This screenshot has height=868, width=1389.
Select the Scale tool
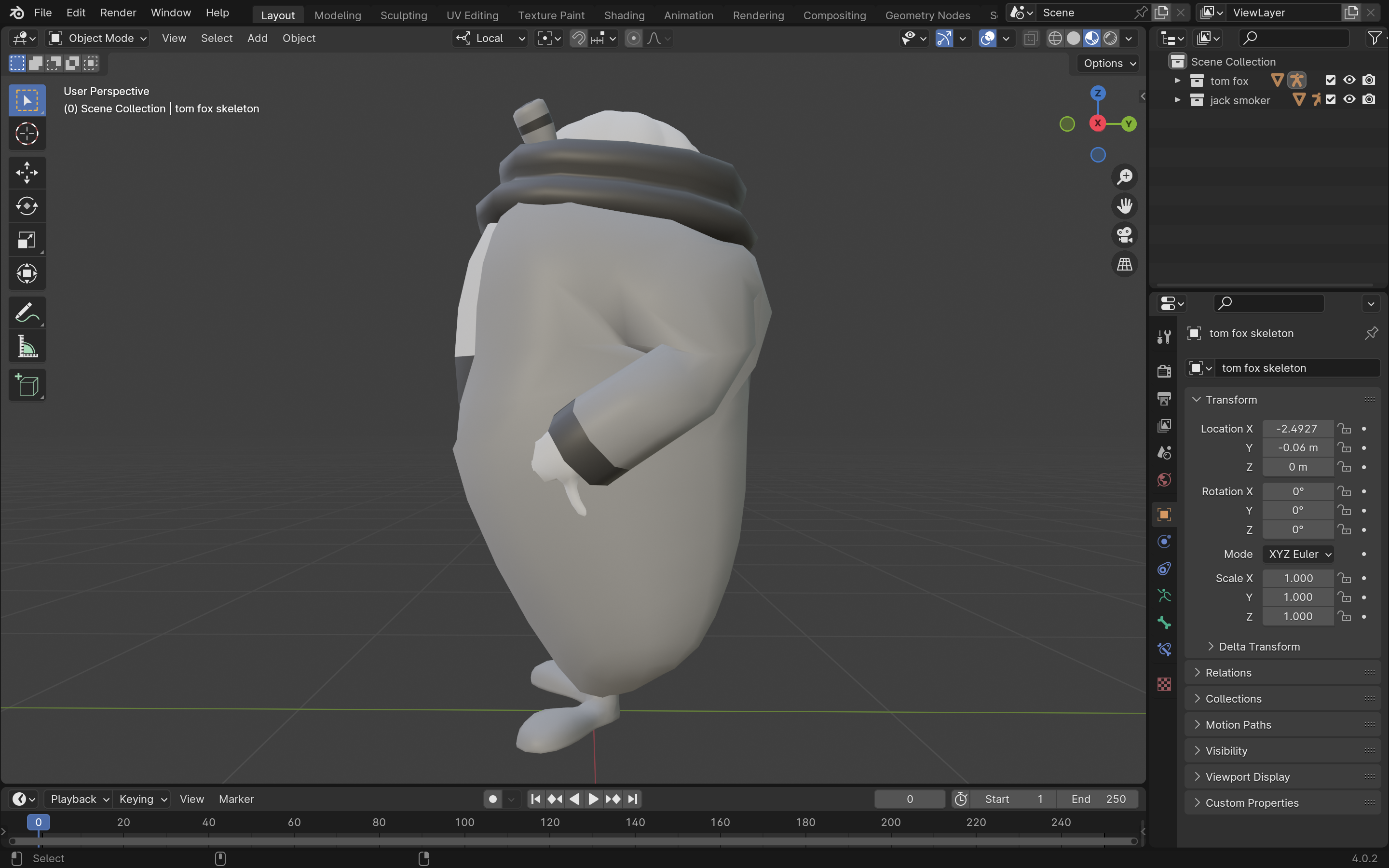(x=27, y=240)
